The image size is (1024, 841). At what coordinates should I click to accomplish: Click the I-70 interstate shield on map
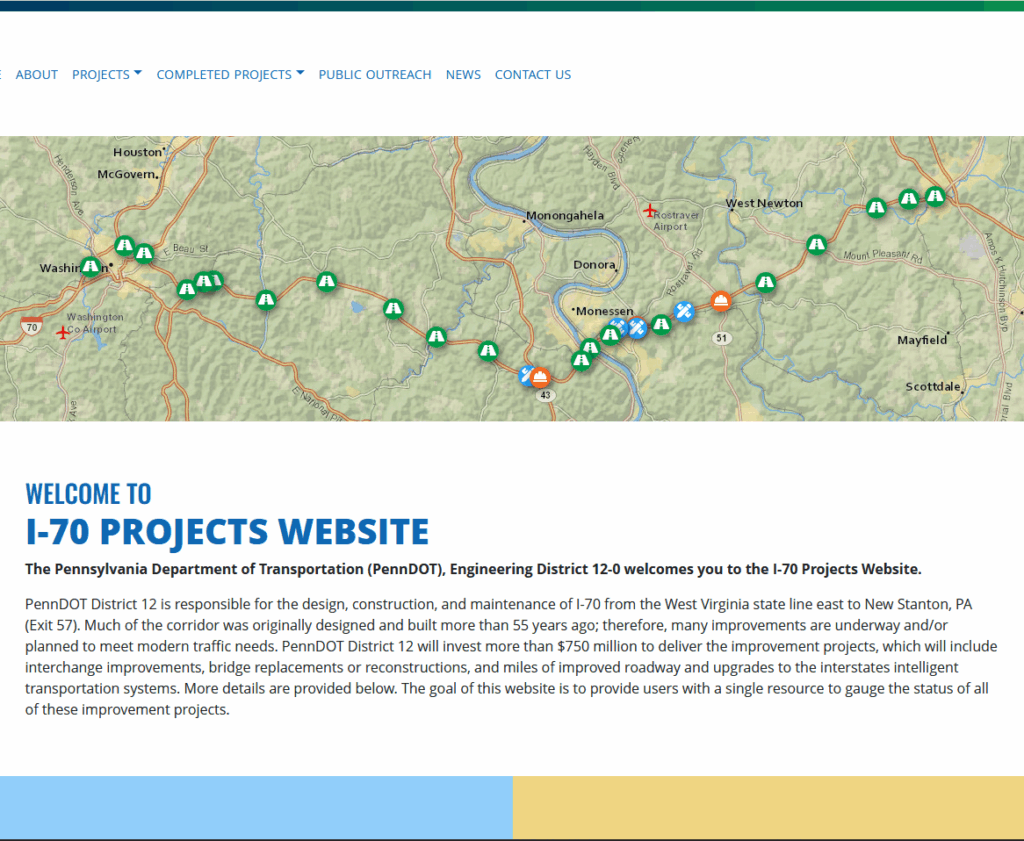point(32,326)
